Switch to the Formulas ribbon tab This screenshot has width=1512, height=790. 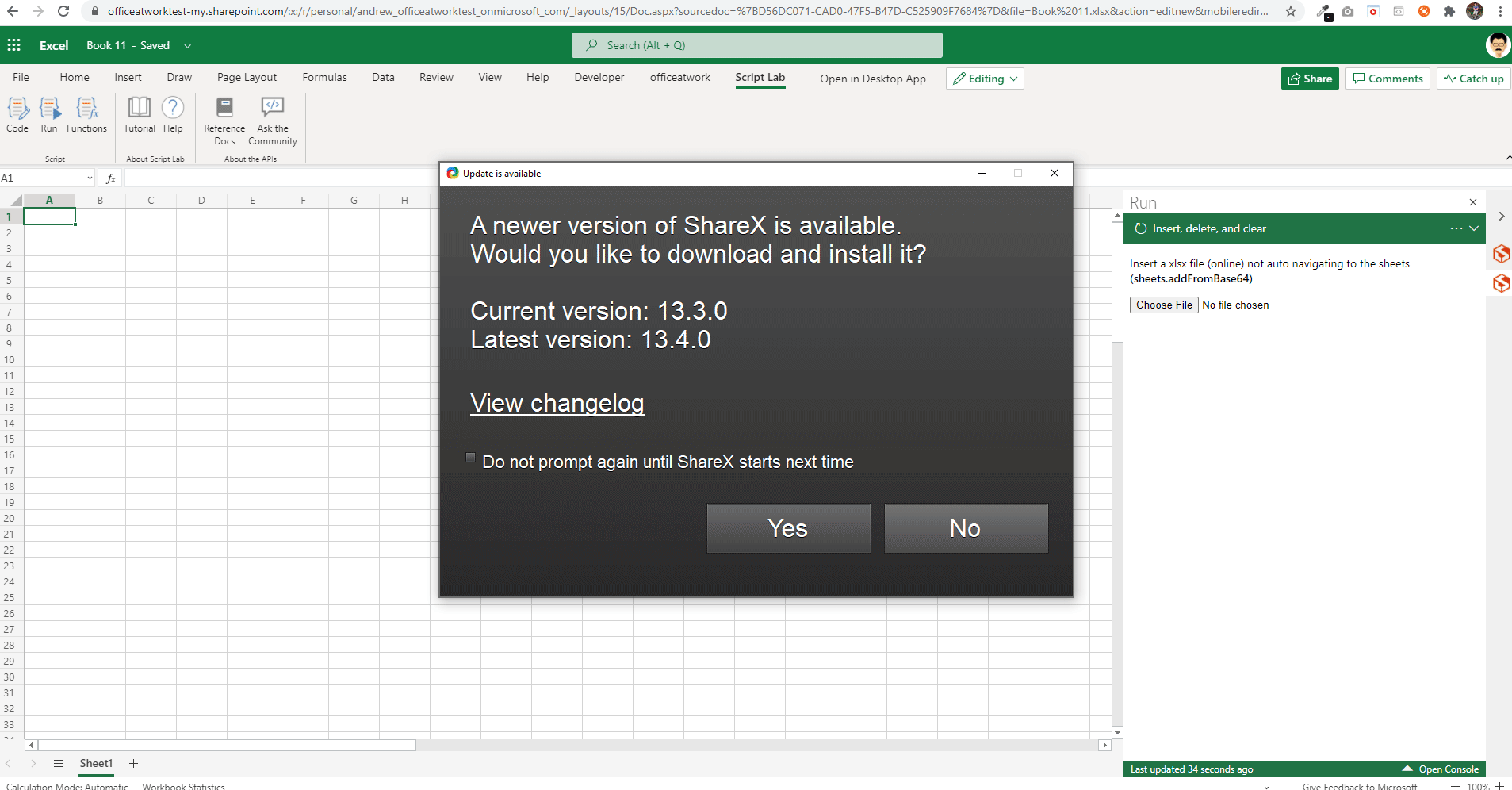(324, 77)
